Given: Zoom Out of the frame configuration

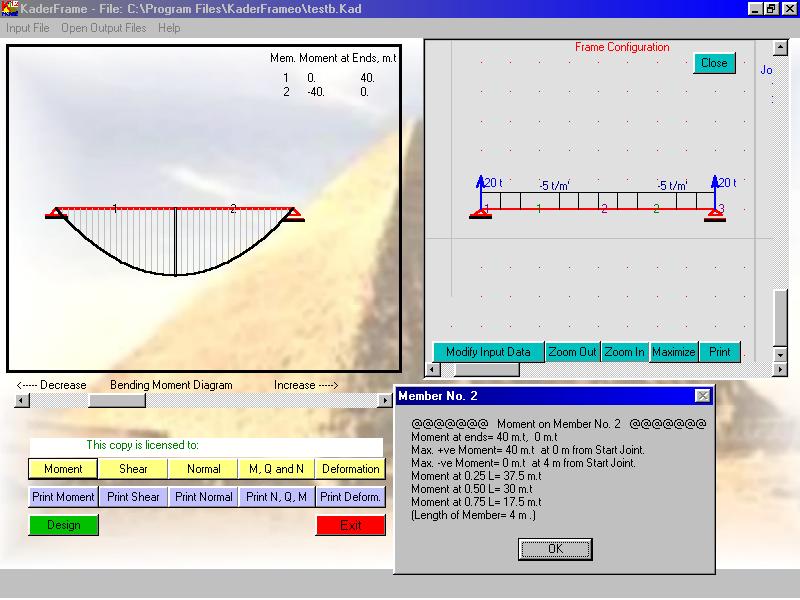Looking at the screenshot, I should click(572, 352).
